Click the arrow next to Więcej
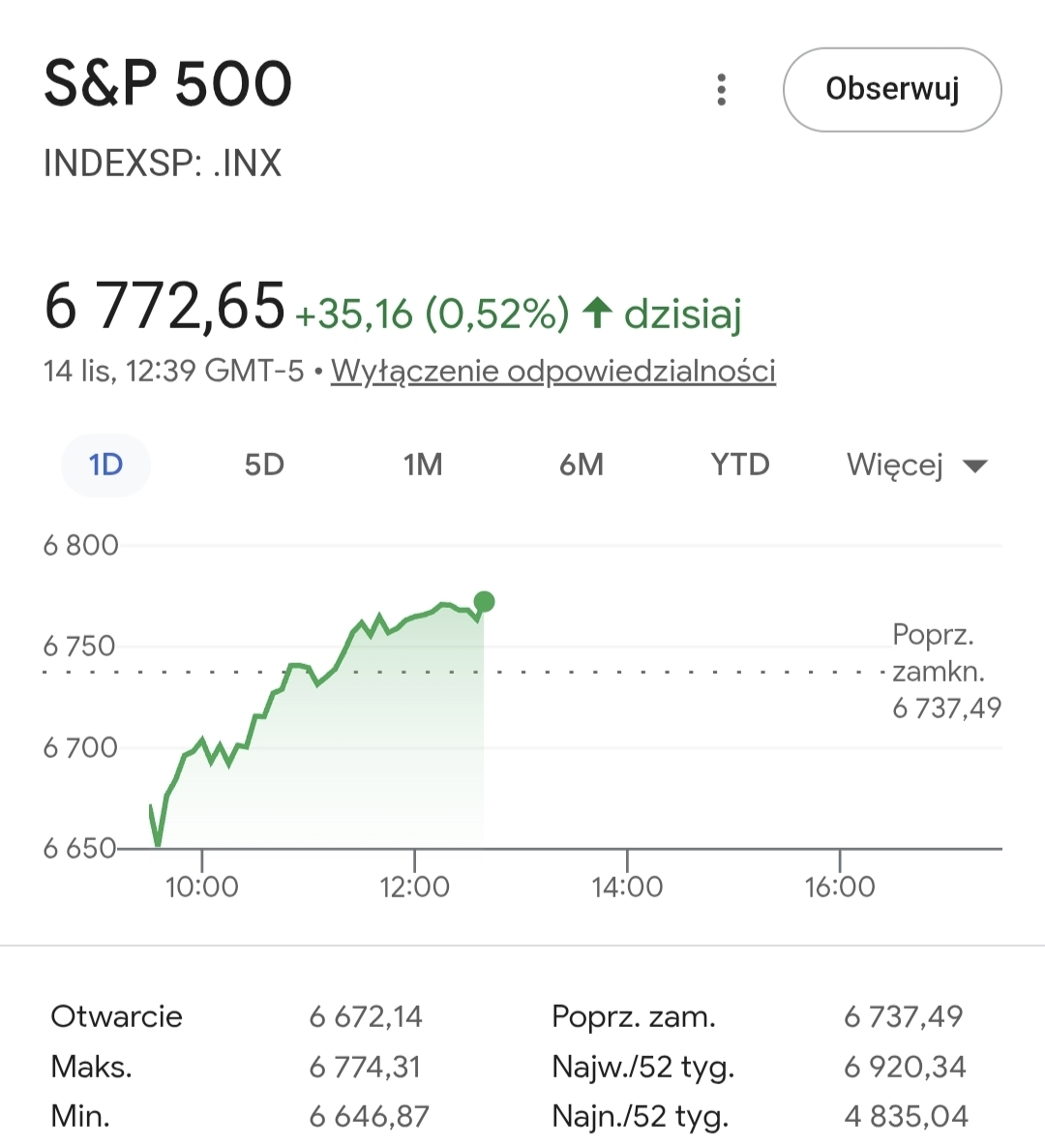This screenshot has height=1148, width=1045. [975, 467]
